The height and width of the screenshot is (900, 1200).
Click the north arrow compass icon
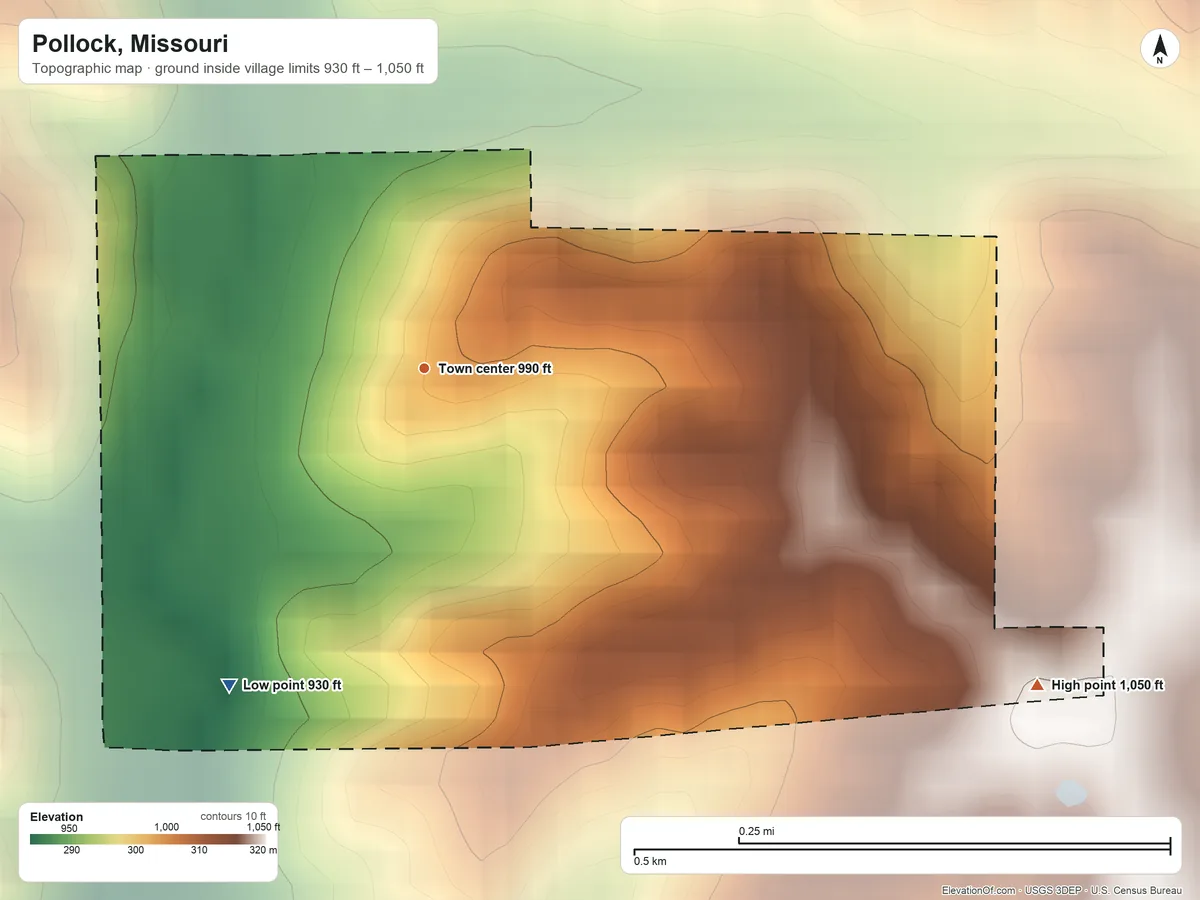pyautogui.click(x=1159, y=50)
